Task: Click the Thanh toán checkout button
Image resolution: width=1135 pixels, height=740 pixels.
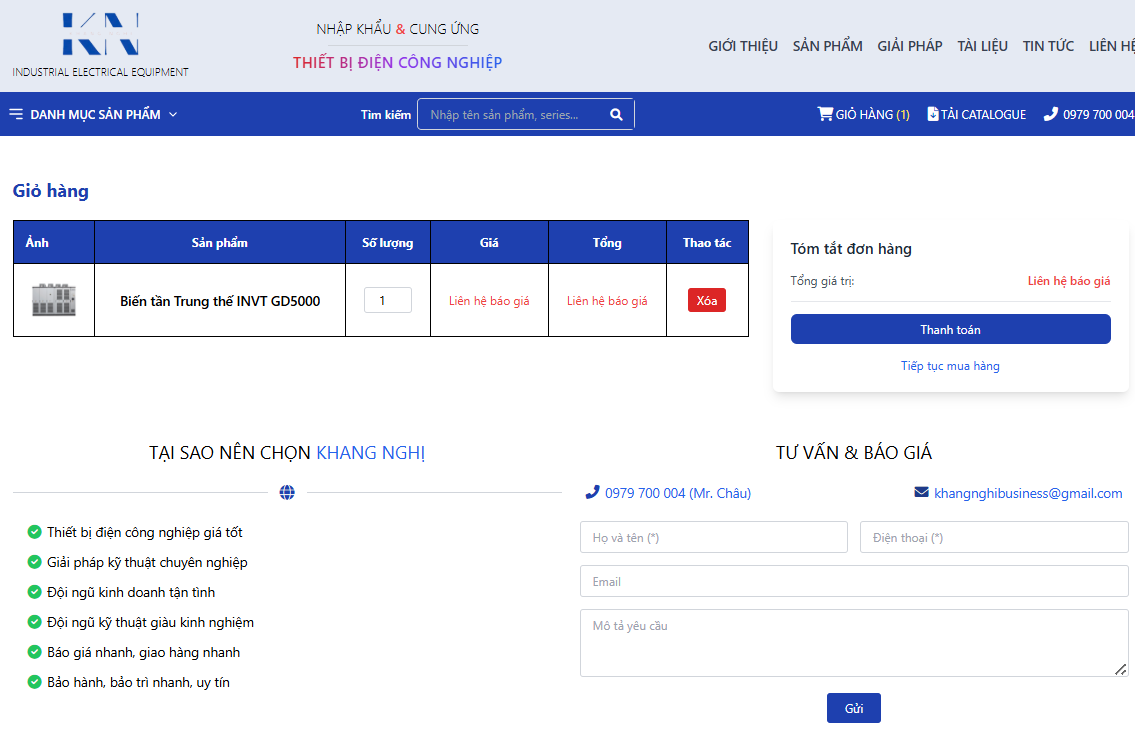Action: [x=950, y=329]
